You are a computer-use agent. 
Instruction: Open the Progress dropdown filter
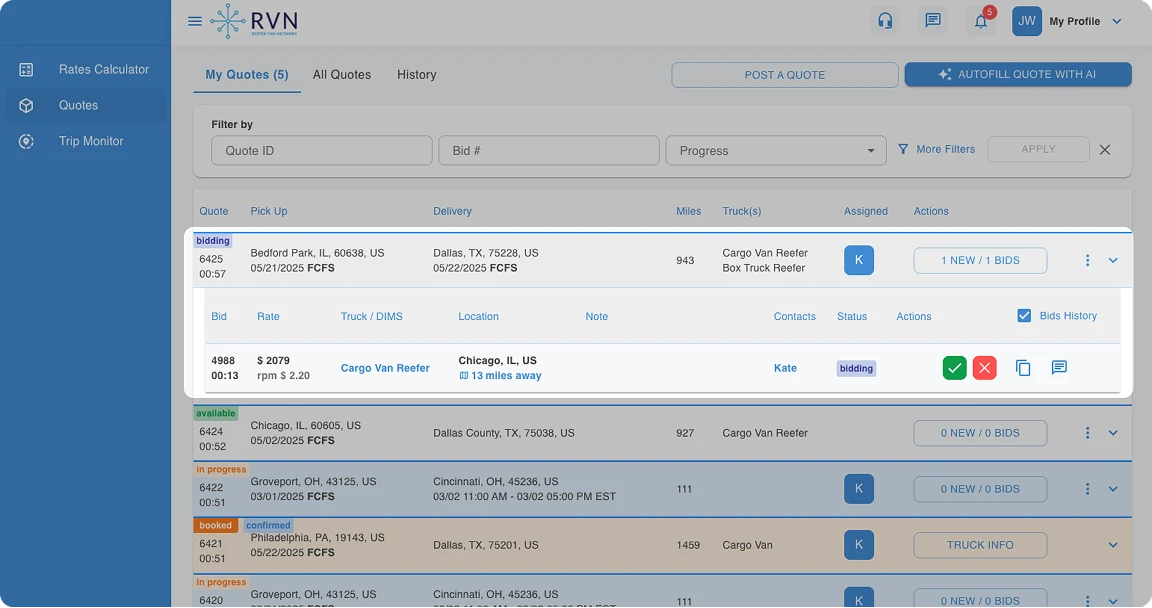(776, 151)
